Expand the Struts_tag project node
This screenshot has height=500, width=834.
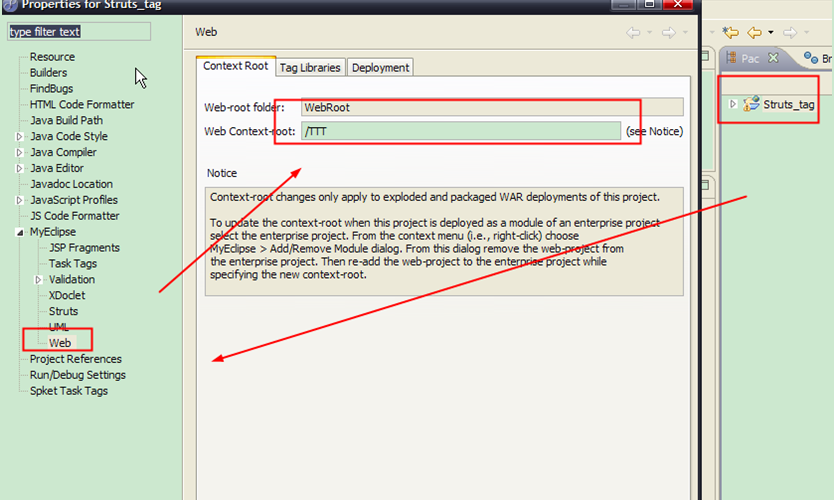pyautogui.click(x=733, y=104)
